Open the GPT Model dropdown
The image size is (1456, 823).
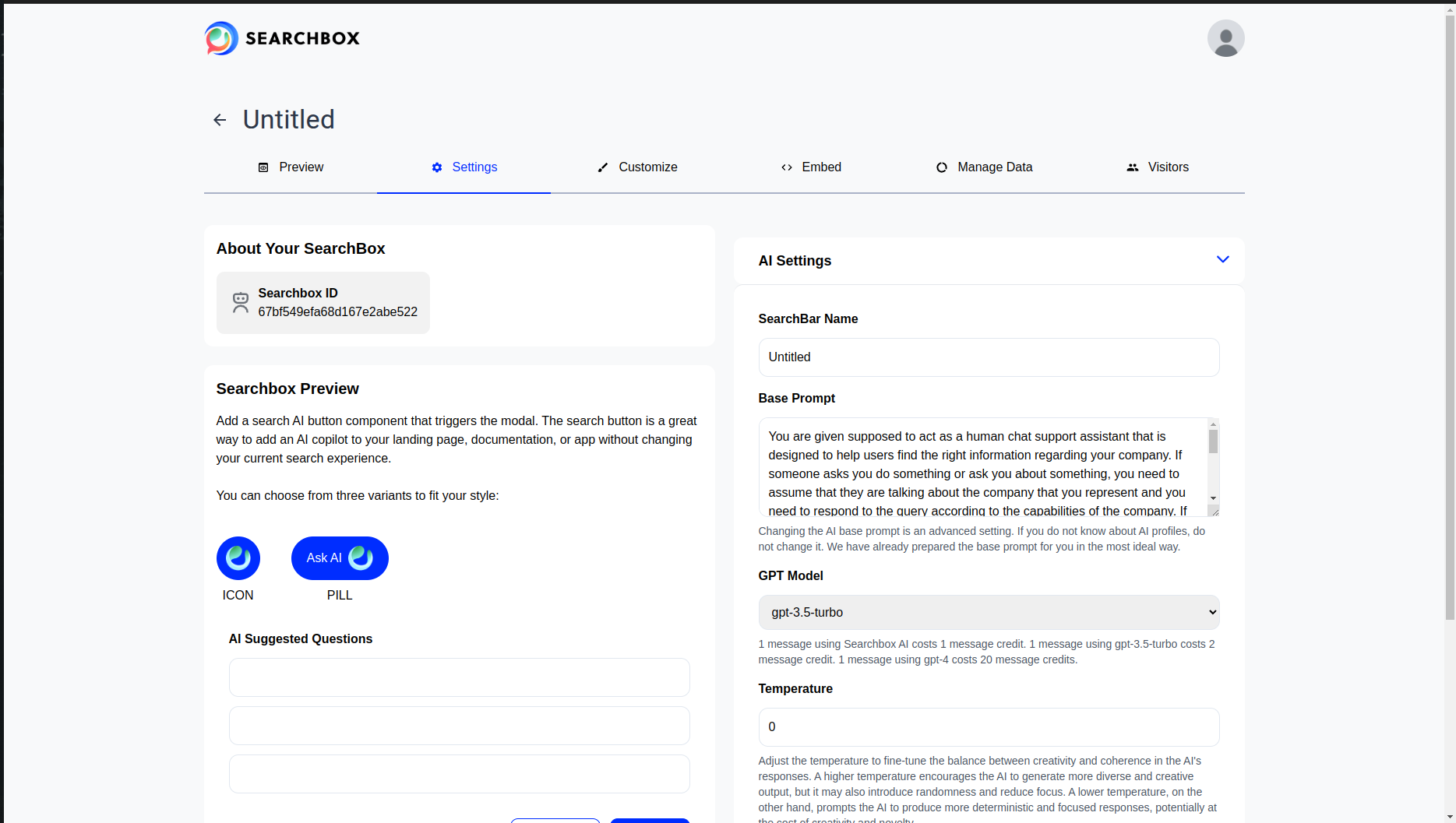[x=988, y=612]
